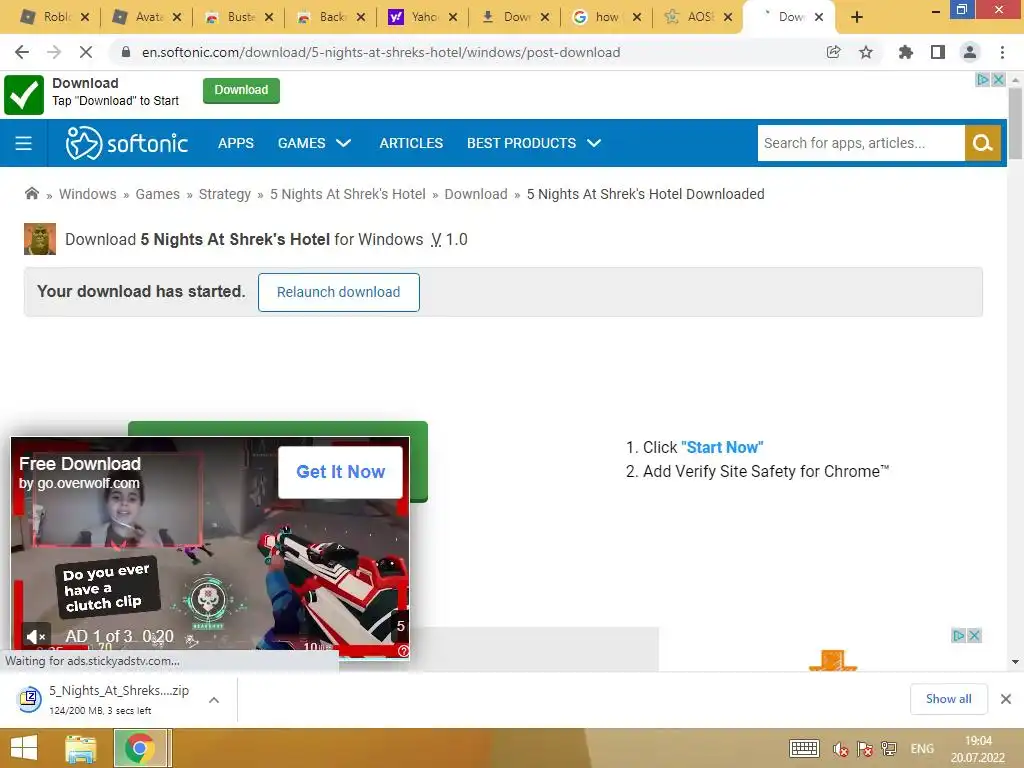
Task: Click the muted volume tray icon
Action: 840,749
